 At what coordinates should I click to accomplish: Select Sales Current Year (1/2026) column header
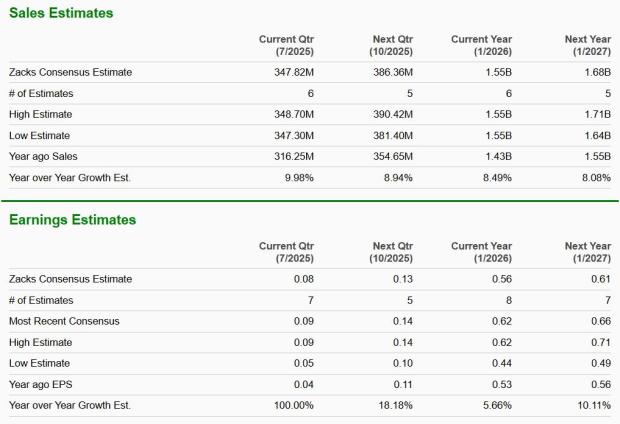point(481,45)
